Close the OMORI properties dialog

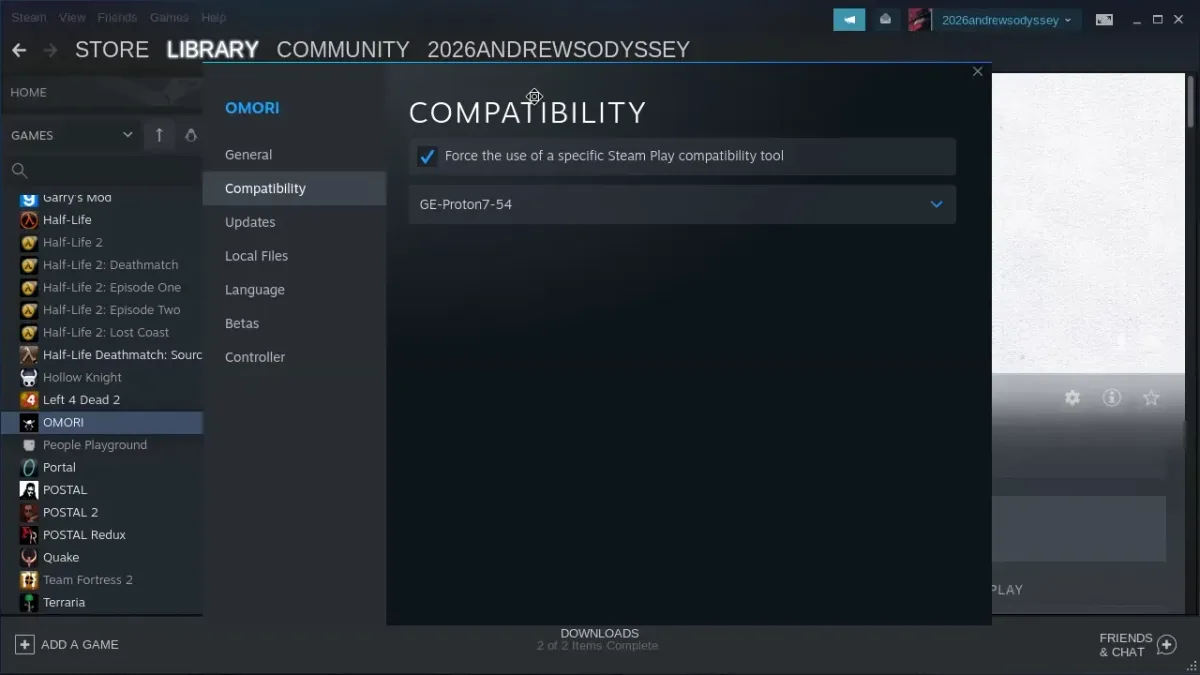tap(978, 72)
